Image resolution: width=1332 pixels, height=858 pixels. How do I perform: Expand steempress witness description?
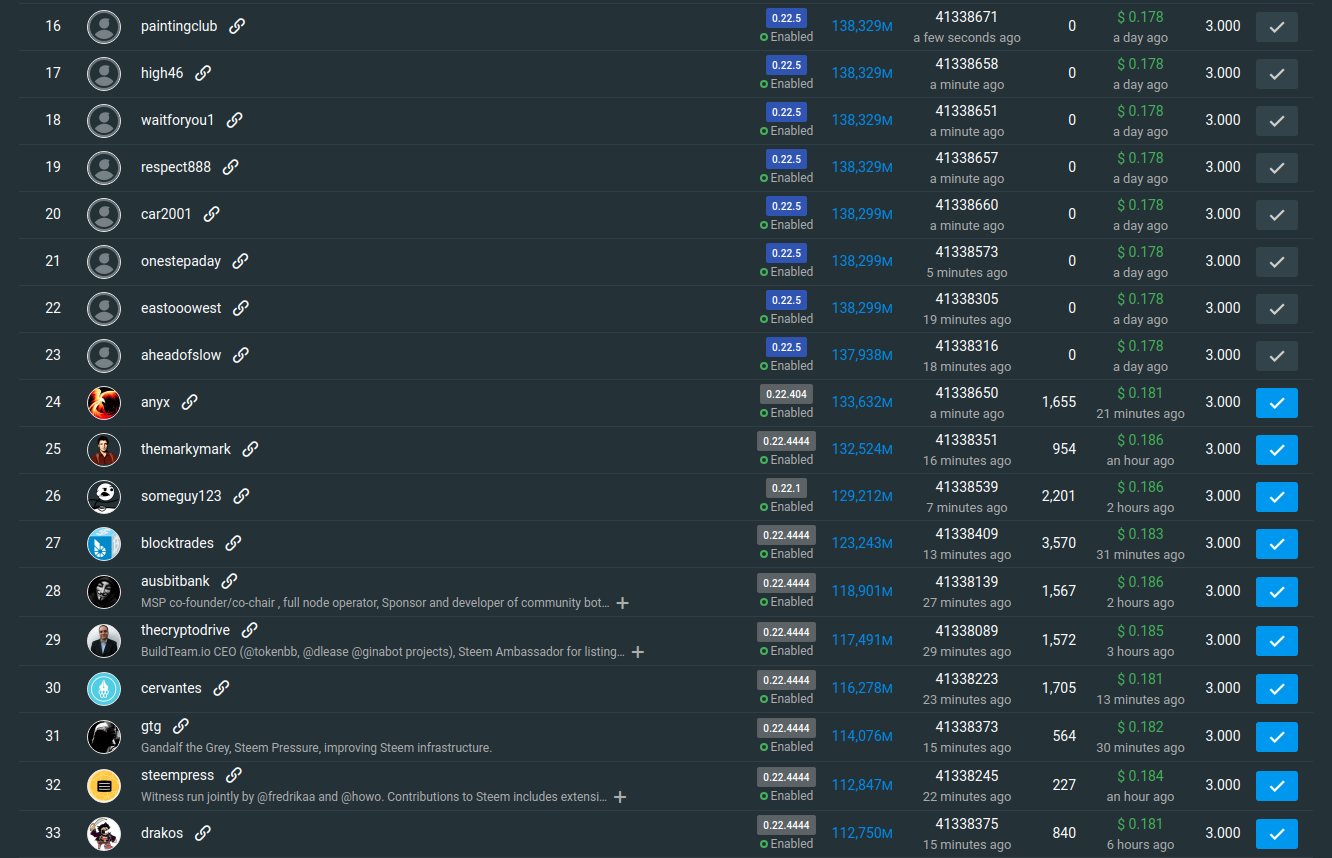click(x=620, y=797)
